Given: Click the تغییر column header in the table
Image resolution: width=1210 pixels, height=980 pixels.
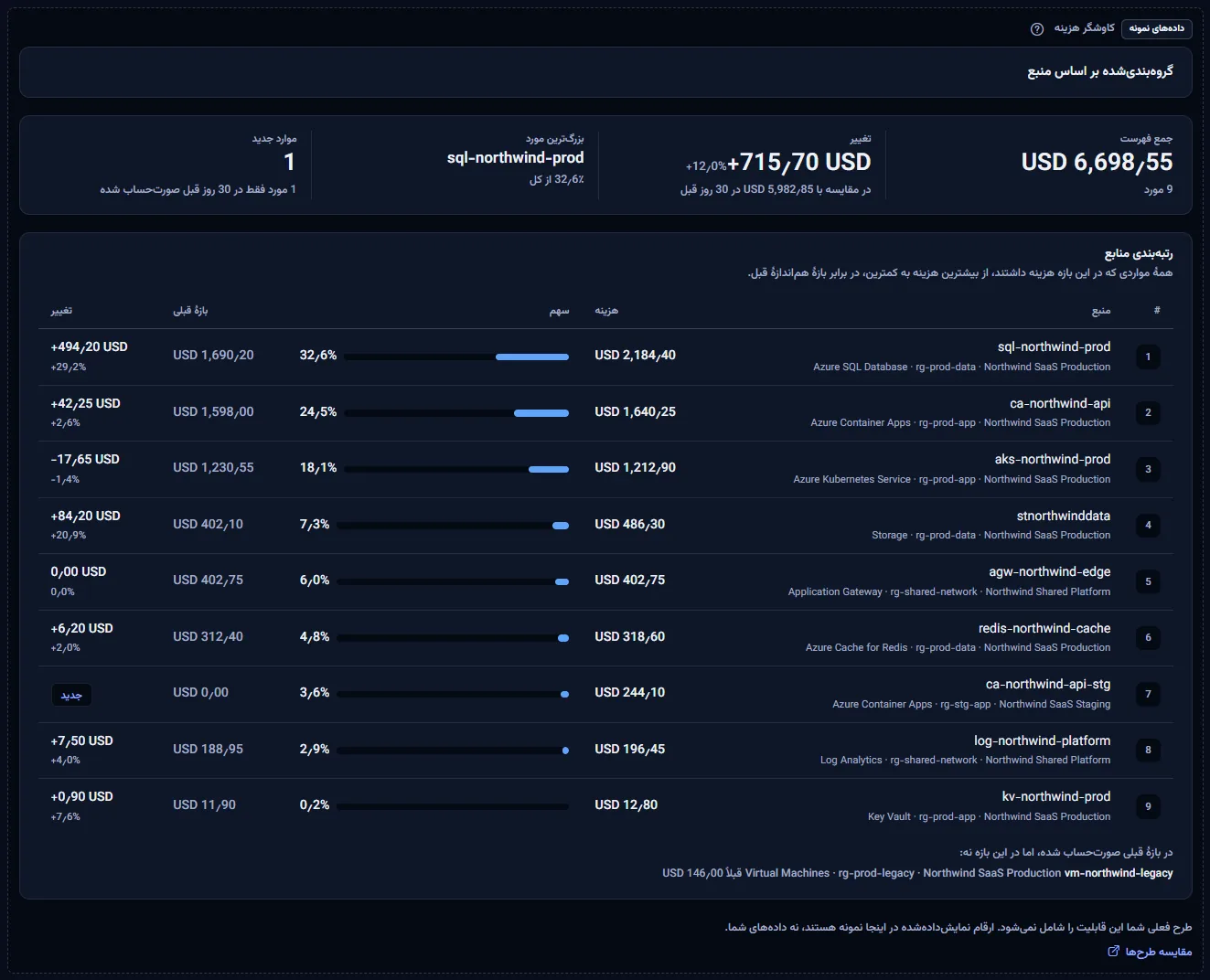Looking at the screenshot, I should click(61, 311).
